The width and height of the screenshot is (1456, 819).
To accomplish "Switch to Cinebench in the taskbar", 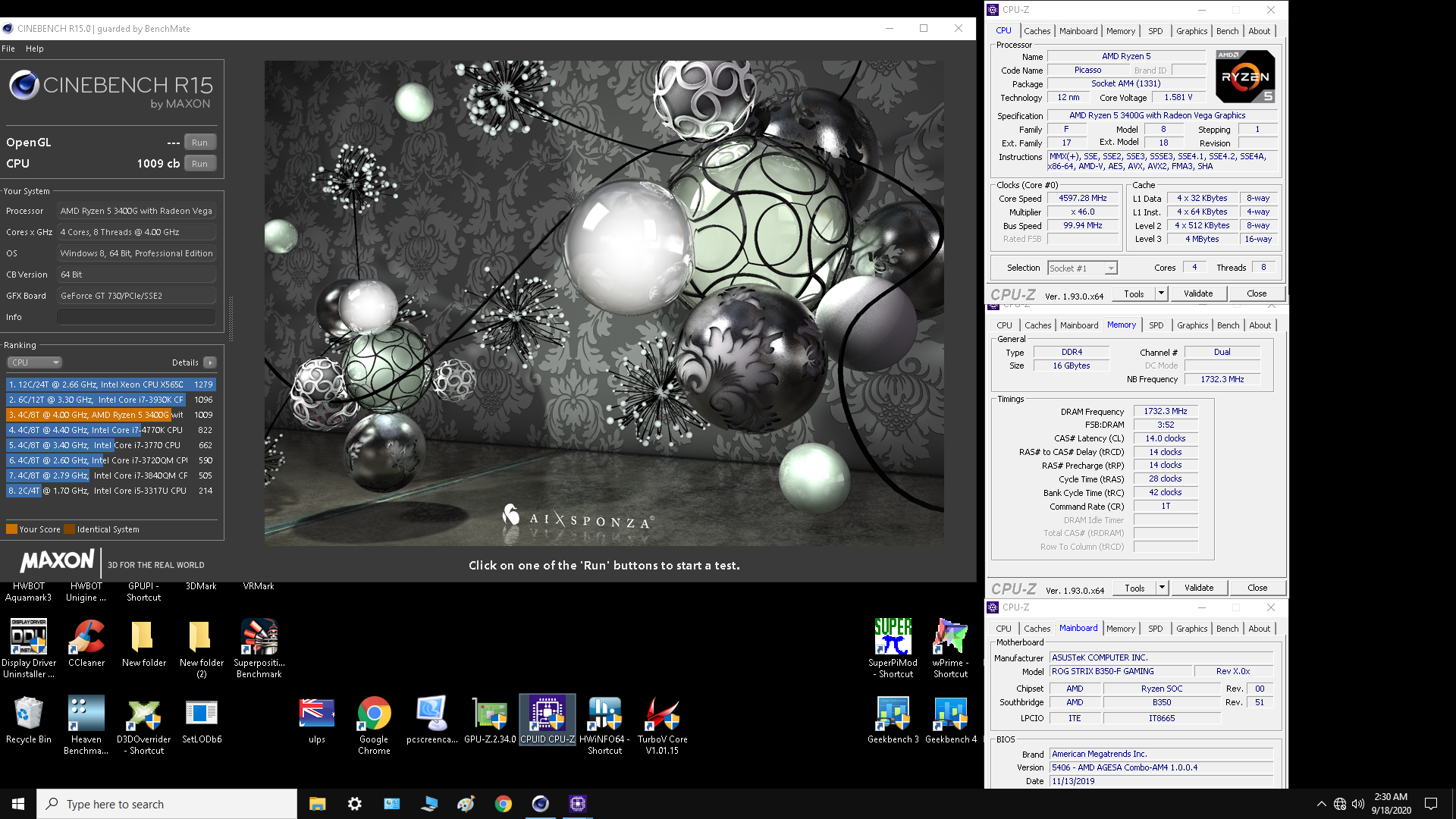I will tap(541, 804).
